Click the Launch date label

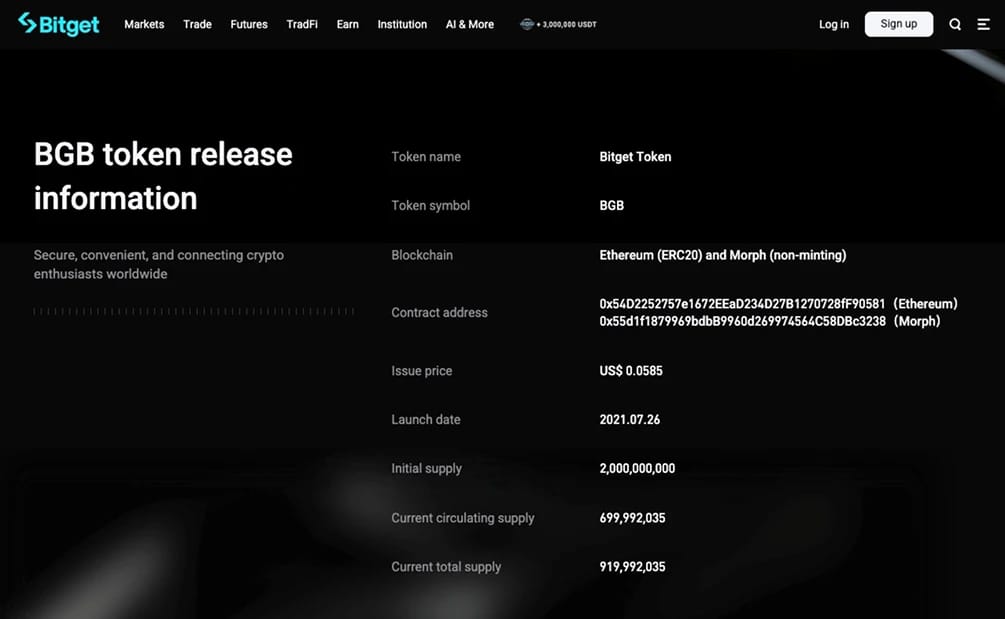click(x=426, y=420)
